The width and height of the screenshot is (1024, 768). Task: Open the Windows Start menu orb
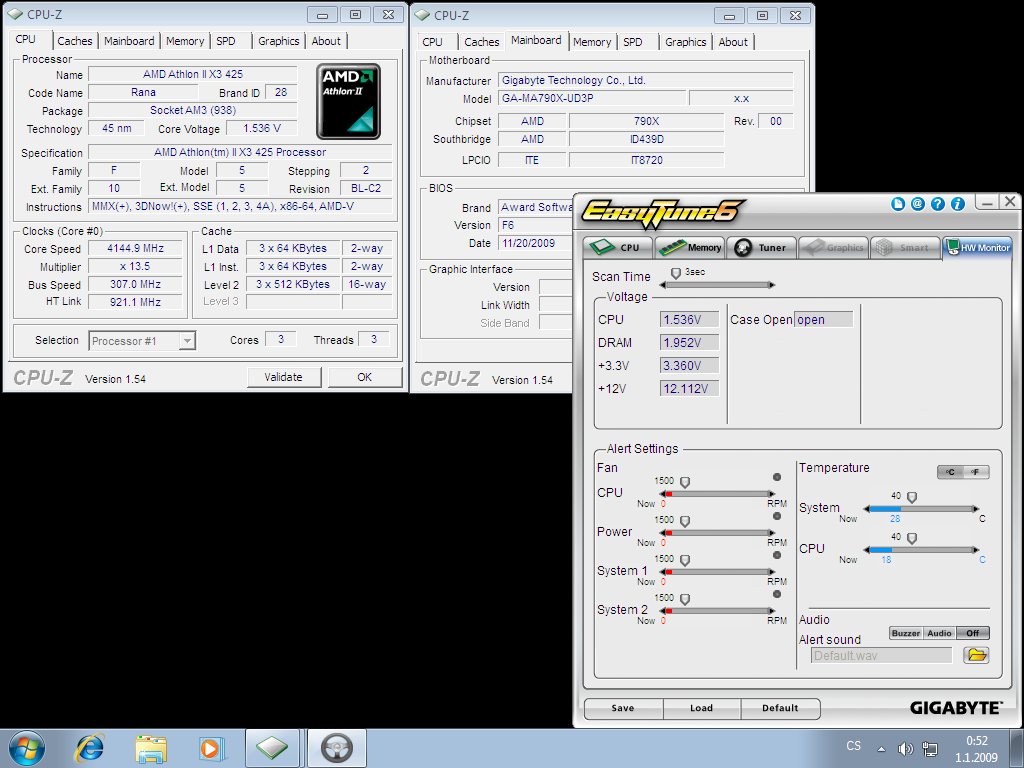click(x=27, y=748)
